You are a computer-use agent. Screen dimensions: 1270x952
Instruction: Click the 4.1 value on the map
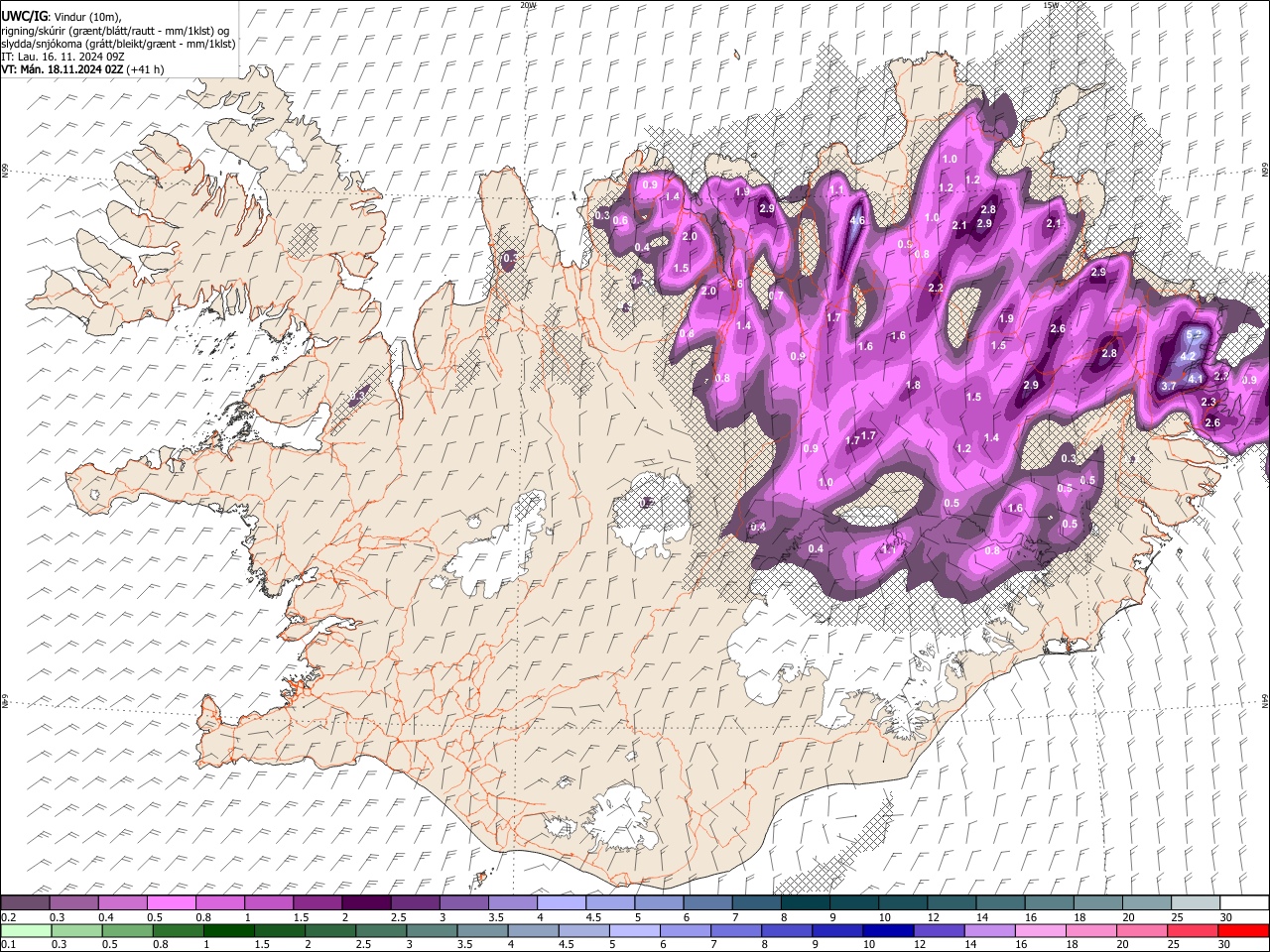[x=1196, y=379]
